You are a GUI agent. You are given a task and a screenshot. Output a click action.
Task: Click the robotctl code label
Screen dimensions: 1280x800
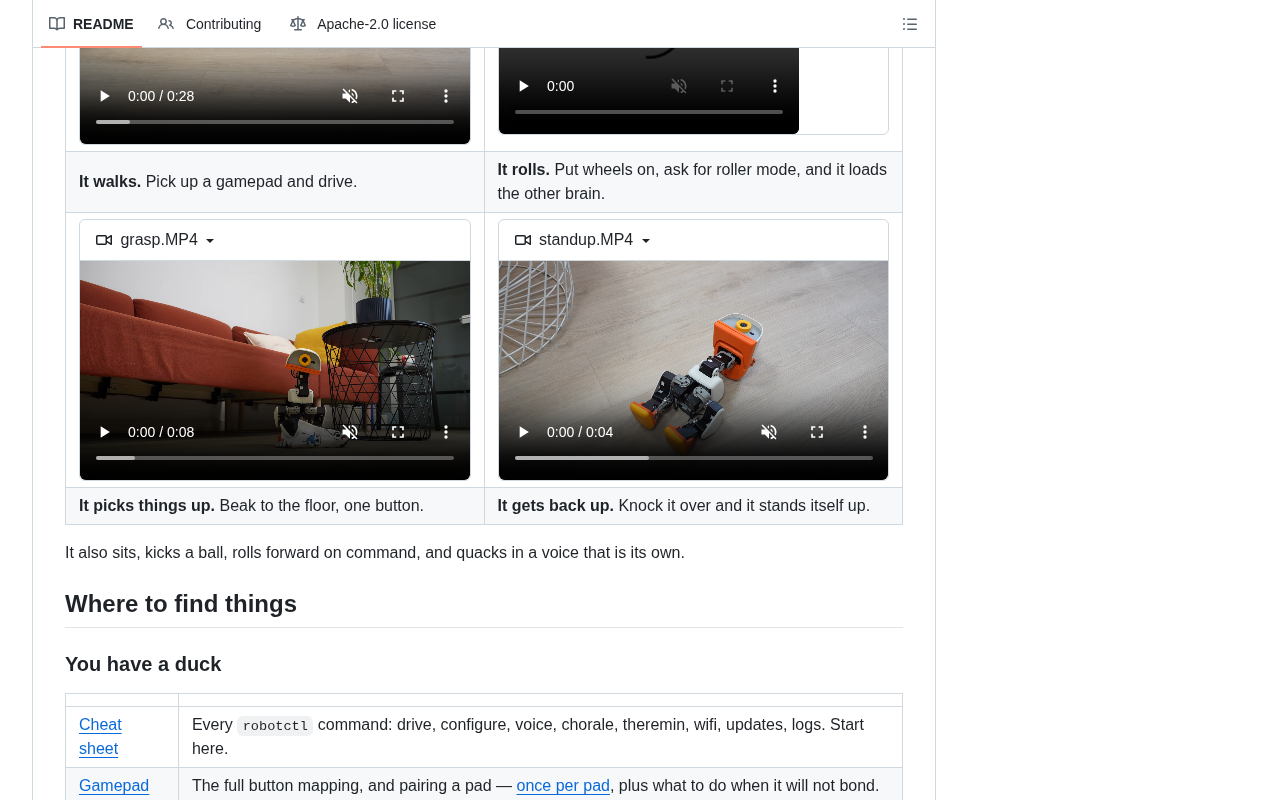pyautogui.click(x=275, y=726)
